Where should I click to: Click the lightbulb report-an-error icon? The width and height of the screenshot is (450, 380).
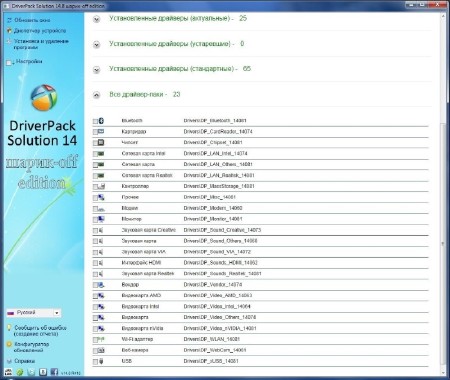click(x=9, y=328)
